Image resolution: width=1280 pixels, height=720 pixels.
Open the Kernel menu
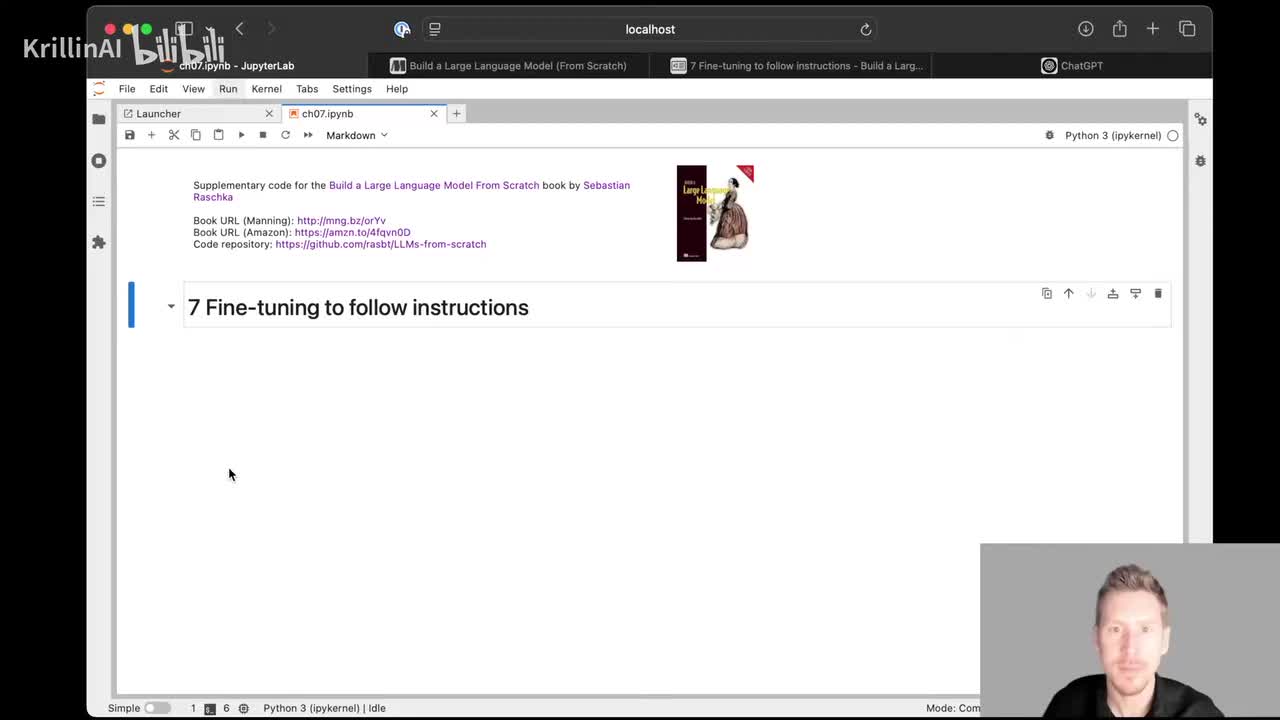point(266,89)
